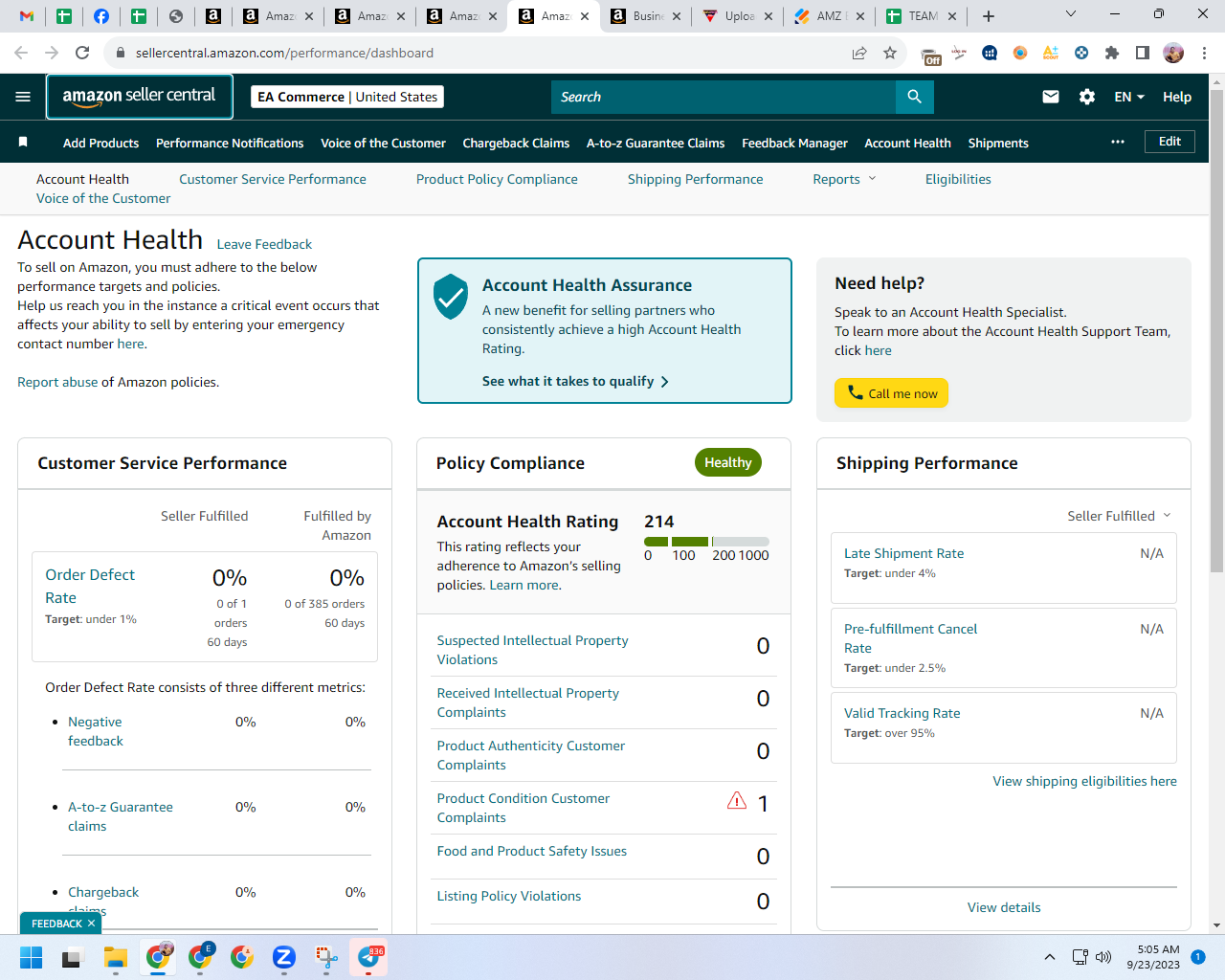Open Feedback Manager in the nav bar
Viewport: 1225px width, 980px height.
coord(794,143)
